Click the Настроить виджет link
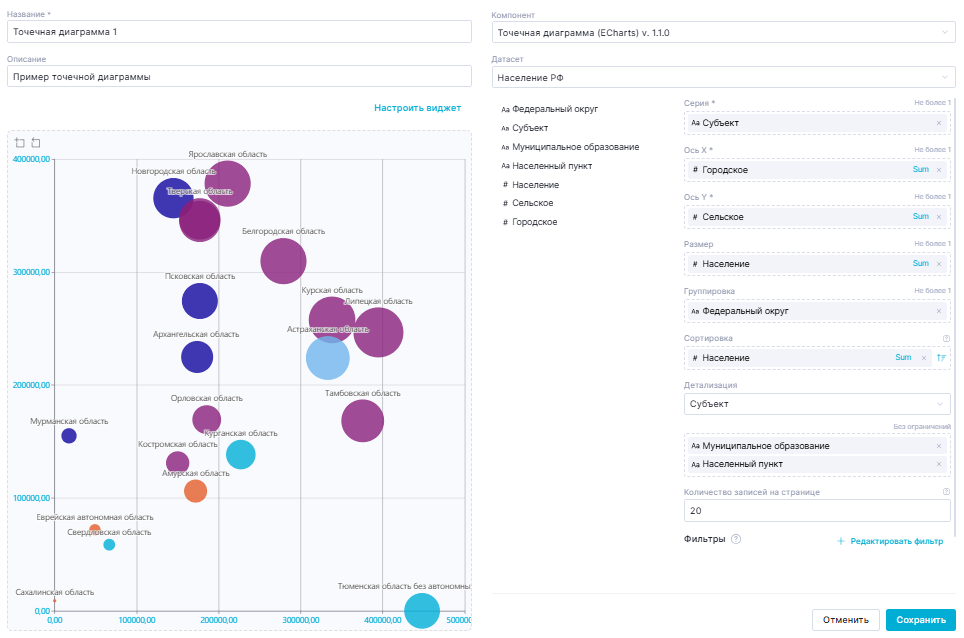The image size is (964, 638). click(x=417, y=108)
